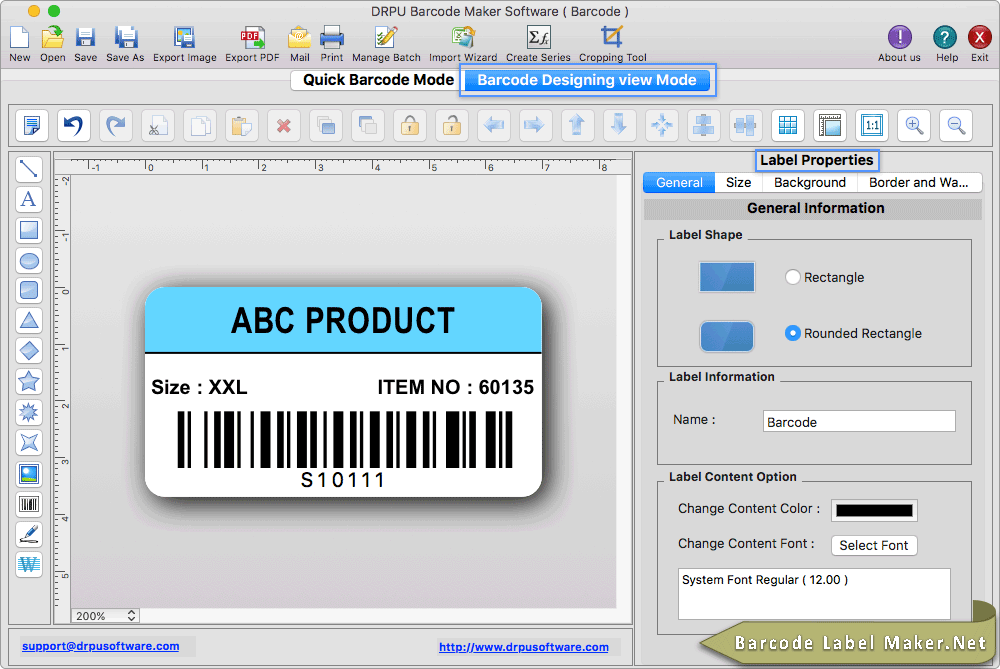
Task: Select the Picture insert tool
Action: 29,474
